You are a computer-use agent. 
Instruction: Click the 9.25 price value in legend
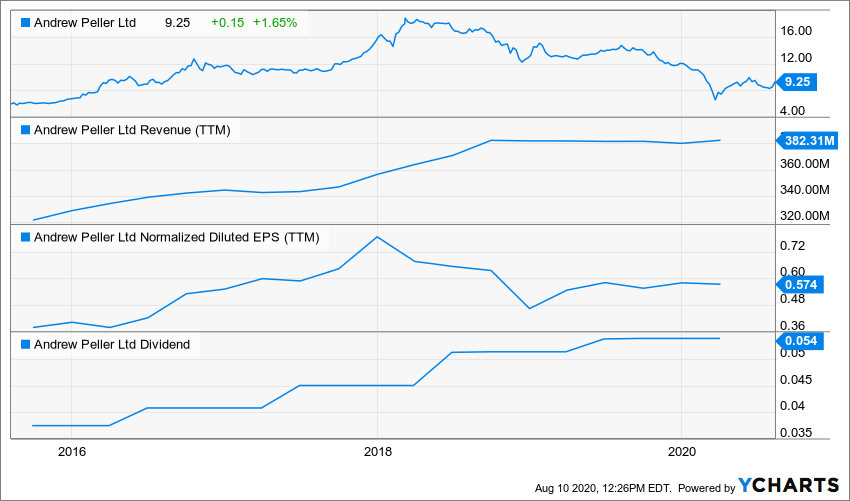[177, 23]
